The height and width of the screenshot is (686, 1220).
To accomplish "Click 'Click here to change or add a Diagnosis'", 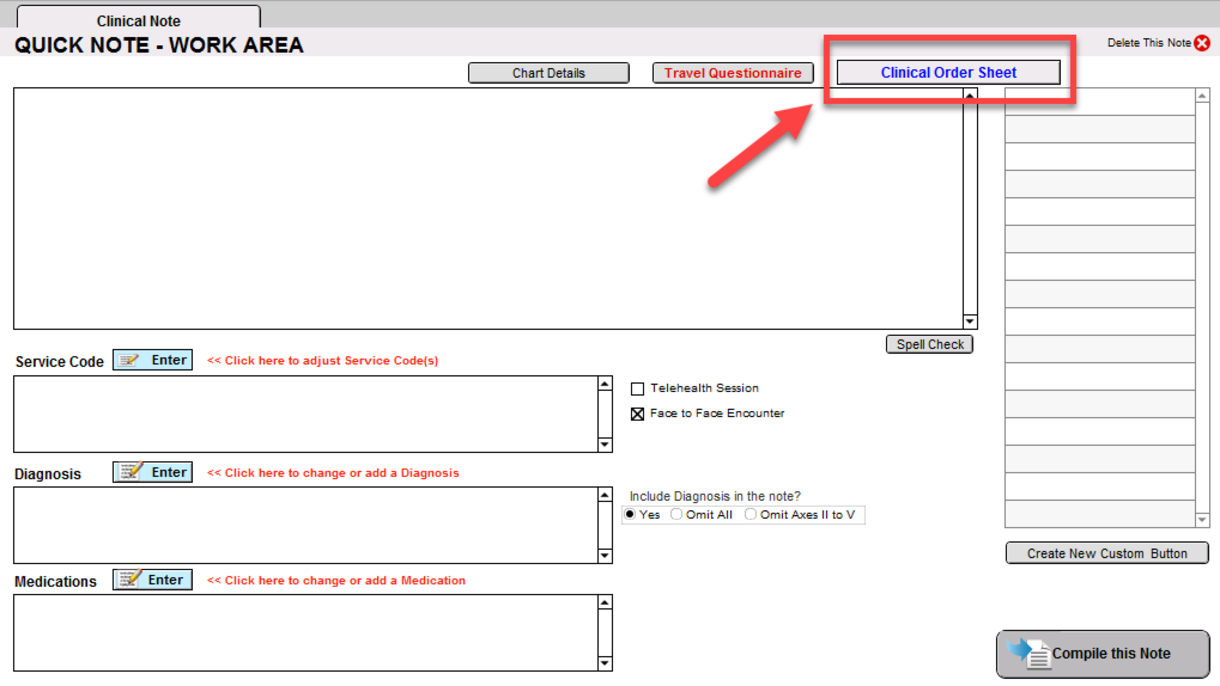I will coord(333,473).
